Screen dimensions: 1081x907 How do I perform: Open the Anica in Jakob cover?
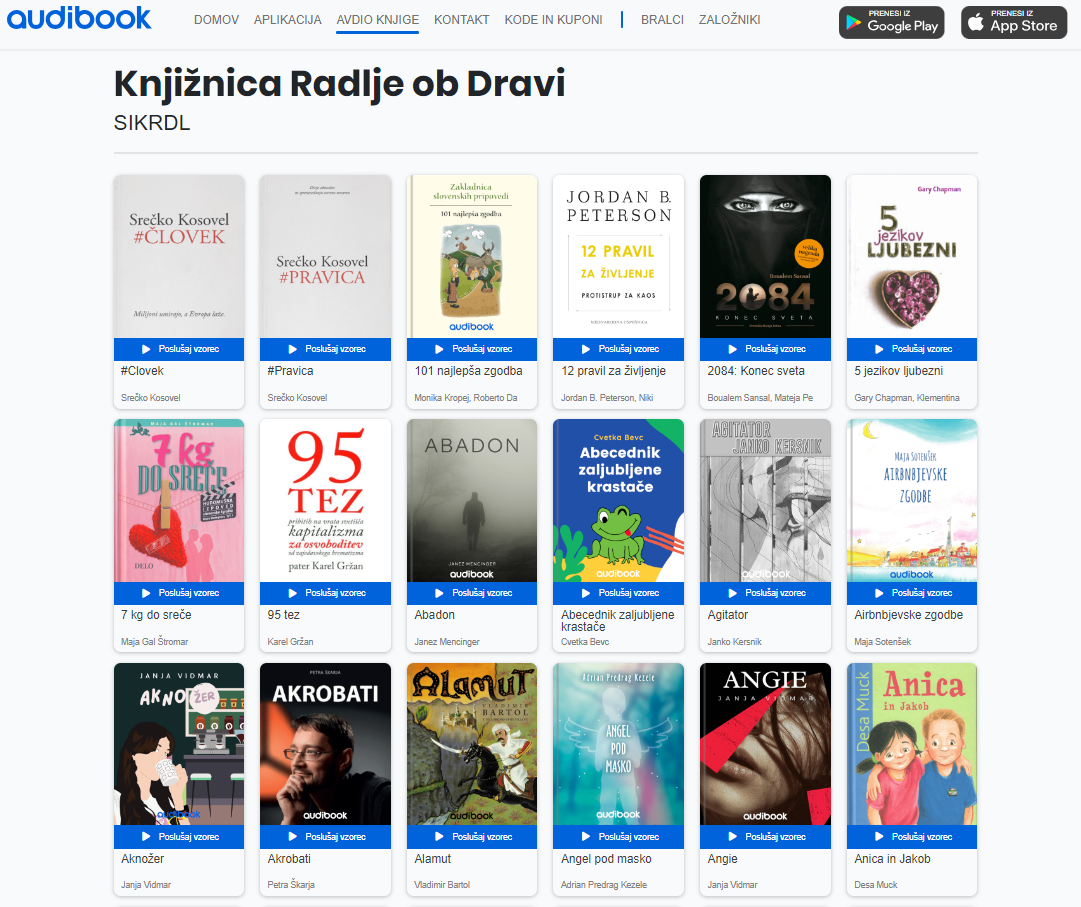click(912, 744)
